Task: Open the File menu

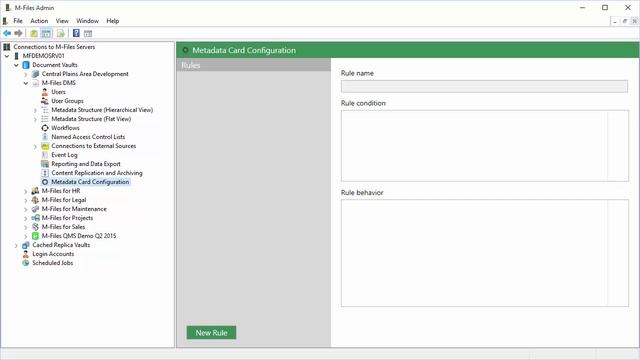Action: click(18, 21)
